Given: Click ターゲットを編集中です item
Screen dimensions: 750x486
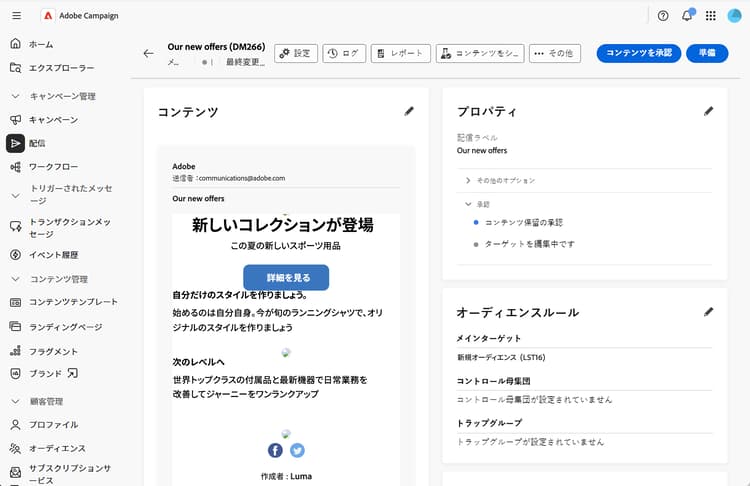Looking at the screenshot, I should [529, 244].
